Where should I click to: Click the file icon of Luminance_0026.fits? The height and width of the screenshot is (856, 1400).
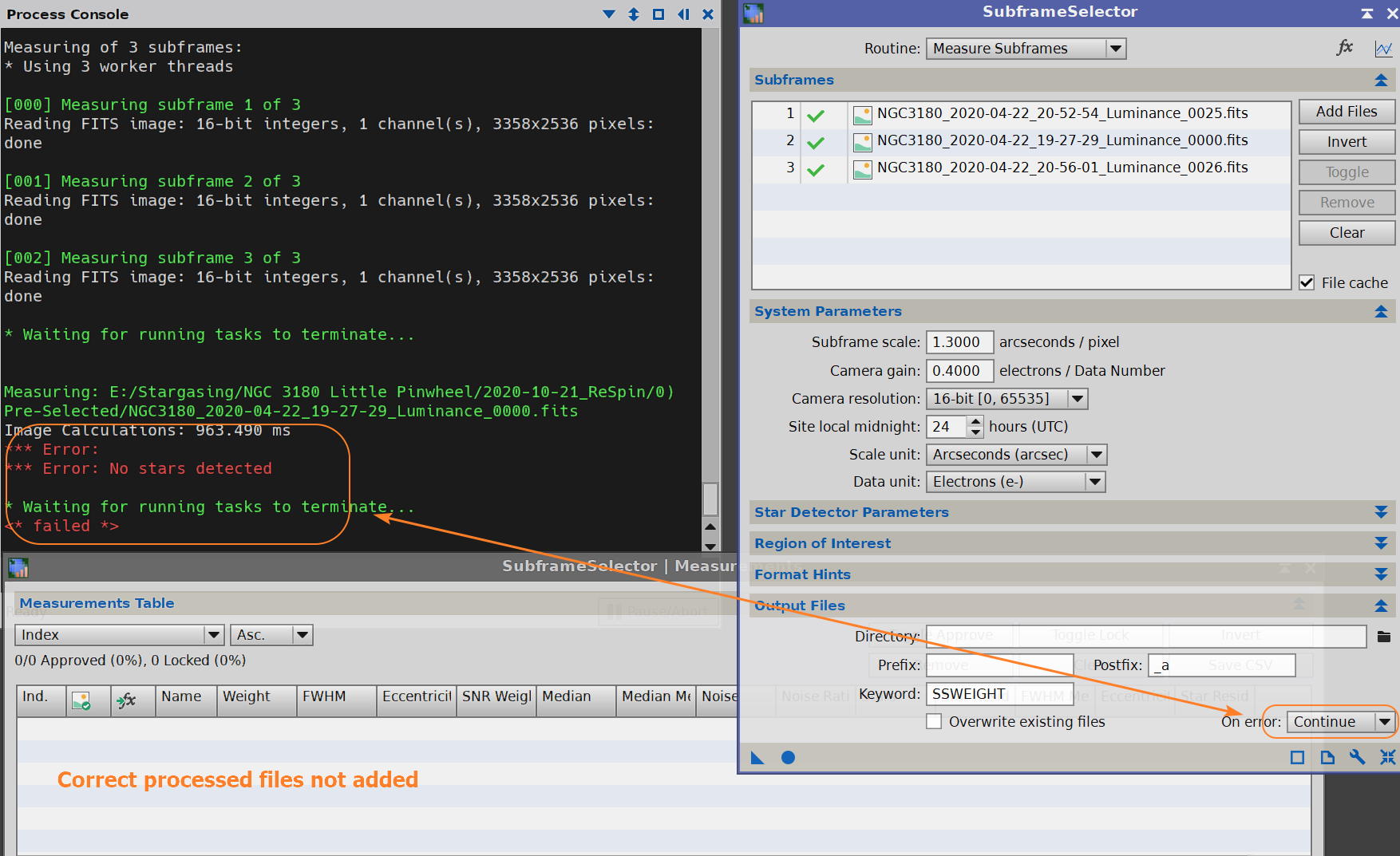point(862,169)
